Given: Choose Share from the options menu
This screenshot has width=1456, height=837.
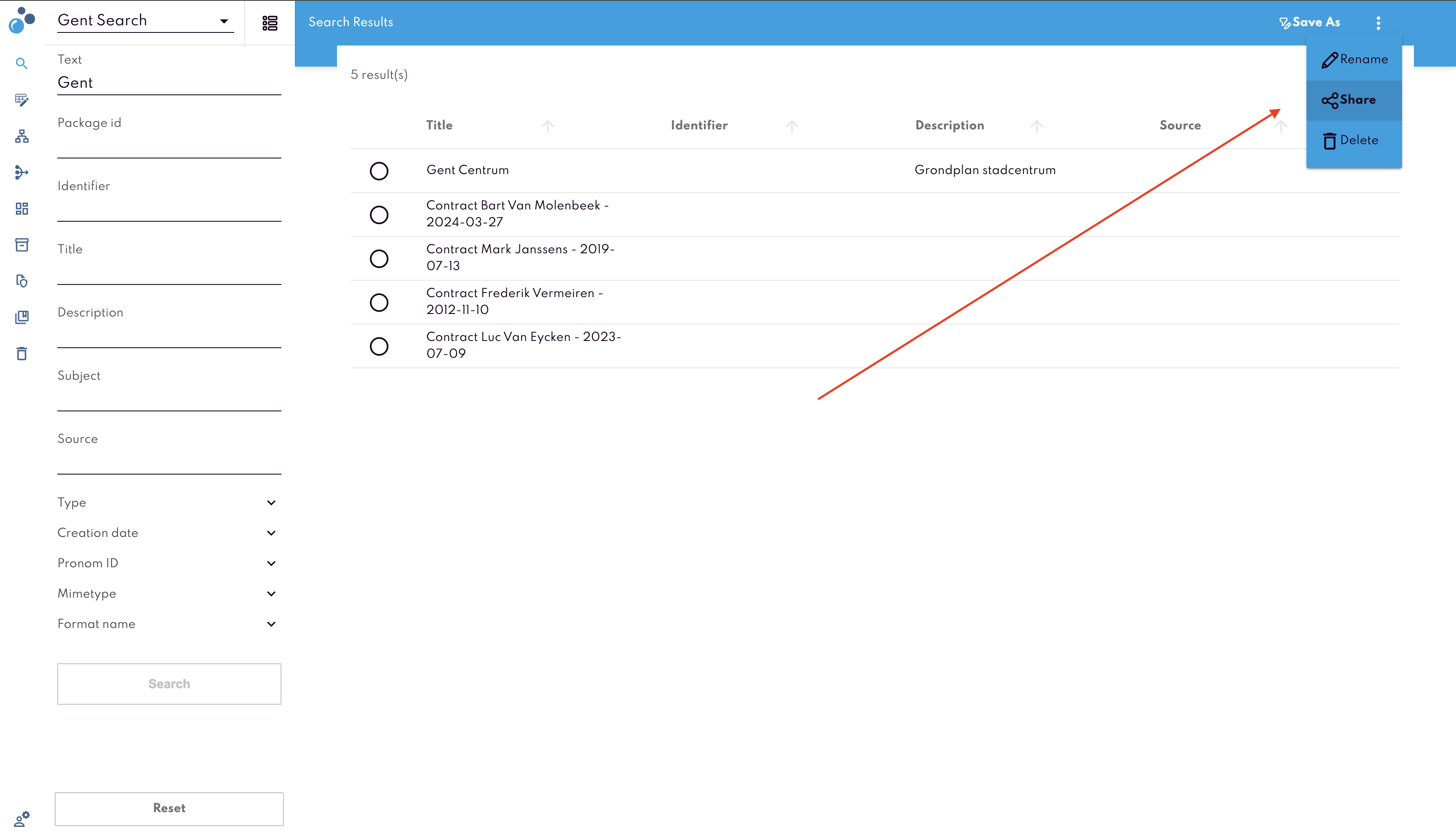Looking at the screenshot, I should tap(1354, 100).
